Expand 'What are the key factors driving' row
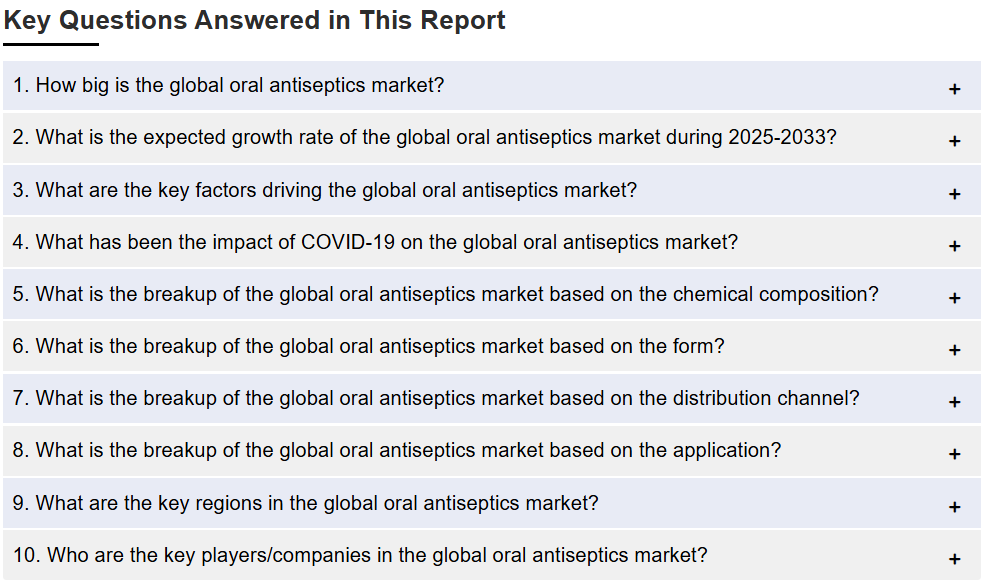 (x=492, y=190)
